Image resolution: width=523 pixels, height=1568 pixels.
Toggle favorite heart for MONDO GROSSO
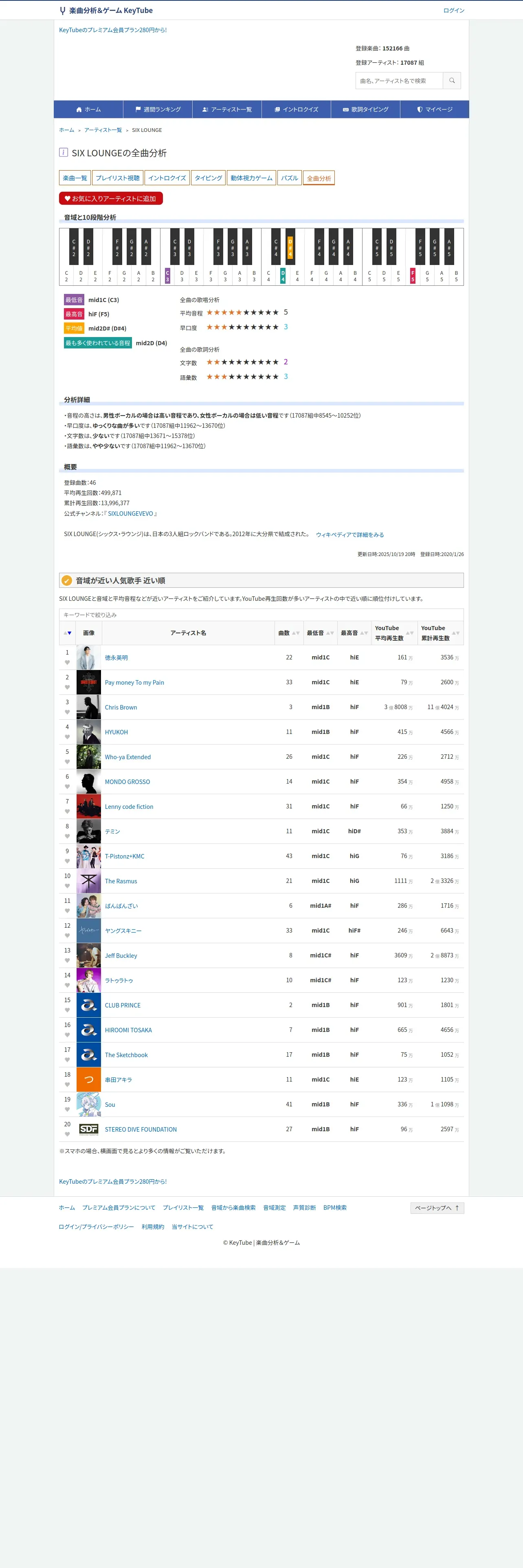67,787
